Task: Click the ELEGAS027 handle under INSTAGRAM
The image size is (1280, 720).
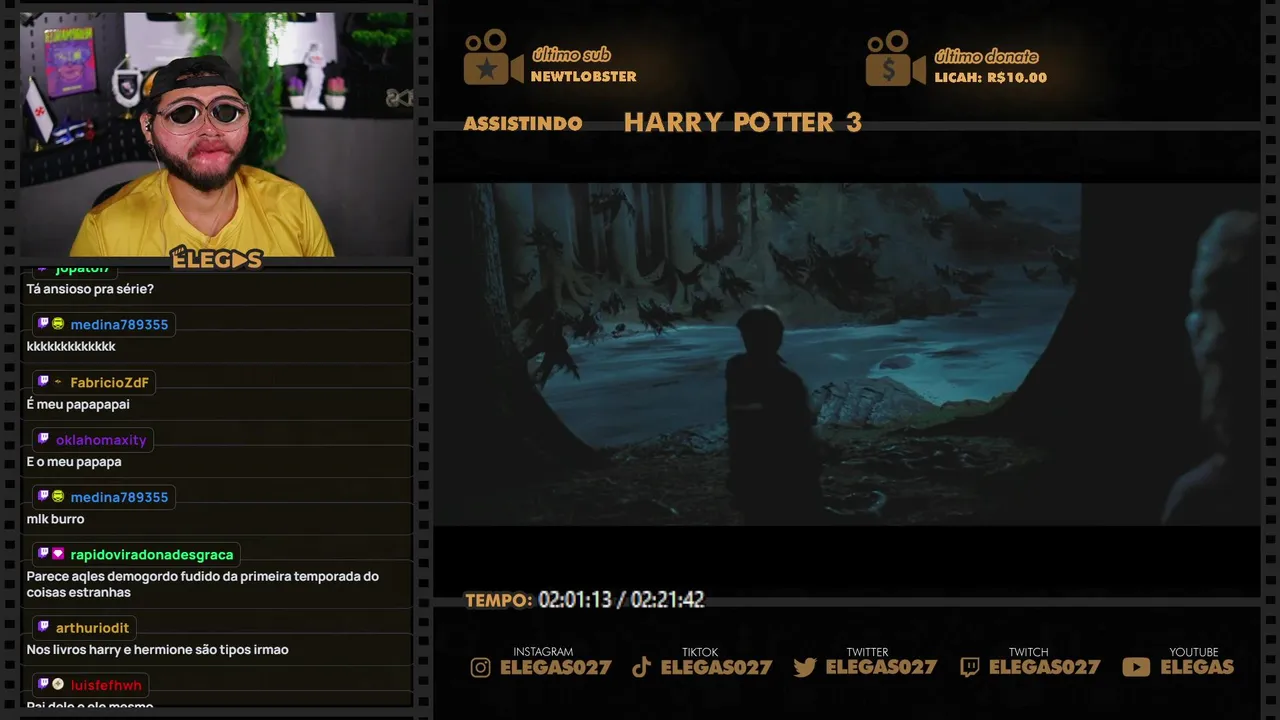Action: tap(555, 667)
